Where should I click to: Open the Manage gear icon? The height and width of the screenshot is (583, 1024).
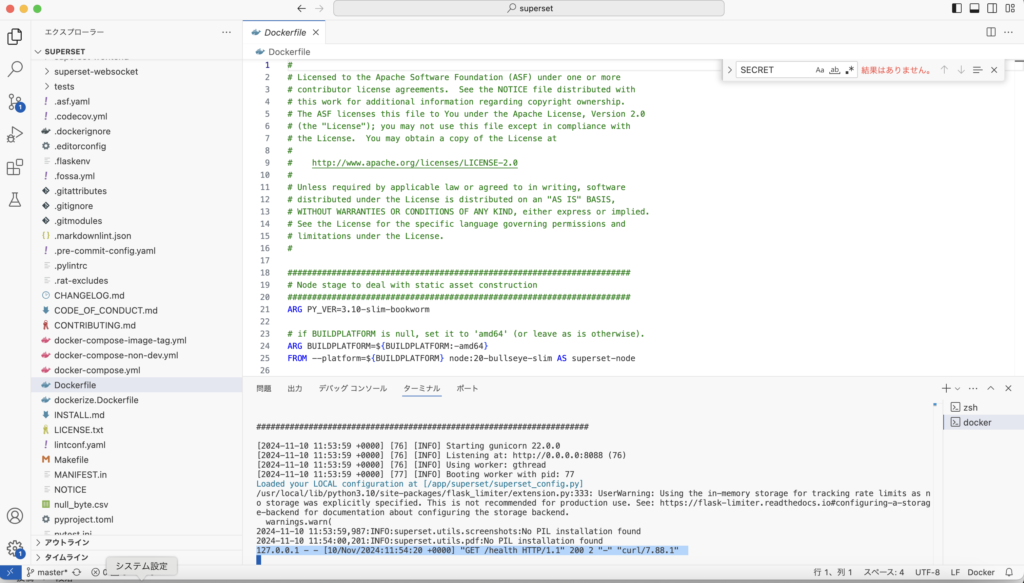click(x=14, y=548)
